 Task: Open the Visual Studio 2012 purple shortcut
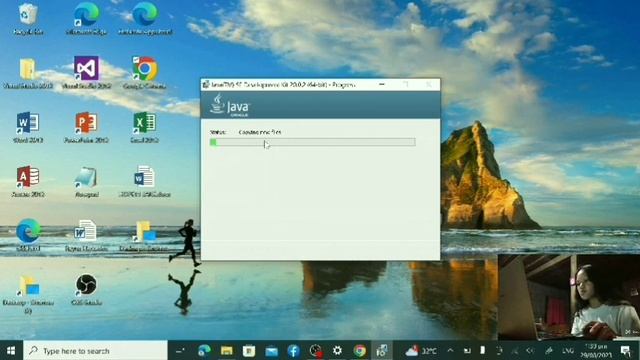point(86,72)
